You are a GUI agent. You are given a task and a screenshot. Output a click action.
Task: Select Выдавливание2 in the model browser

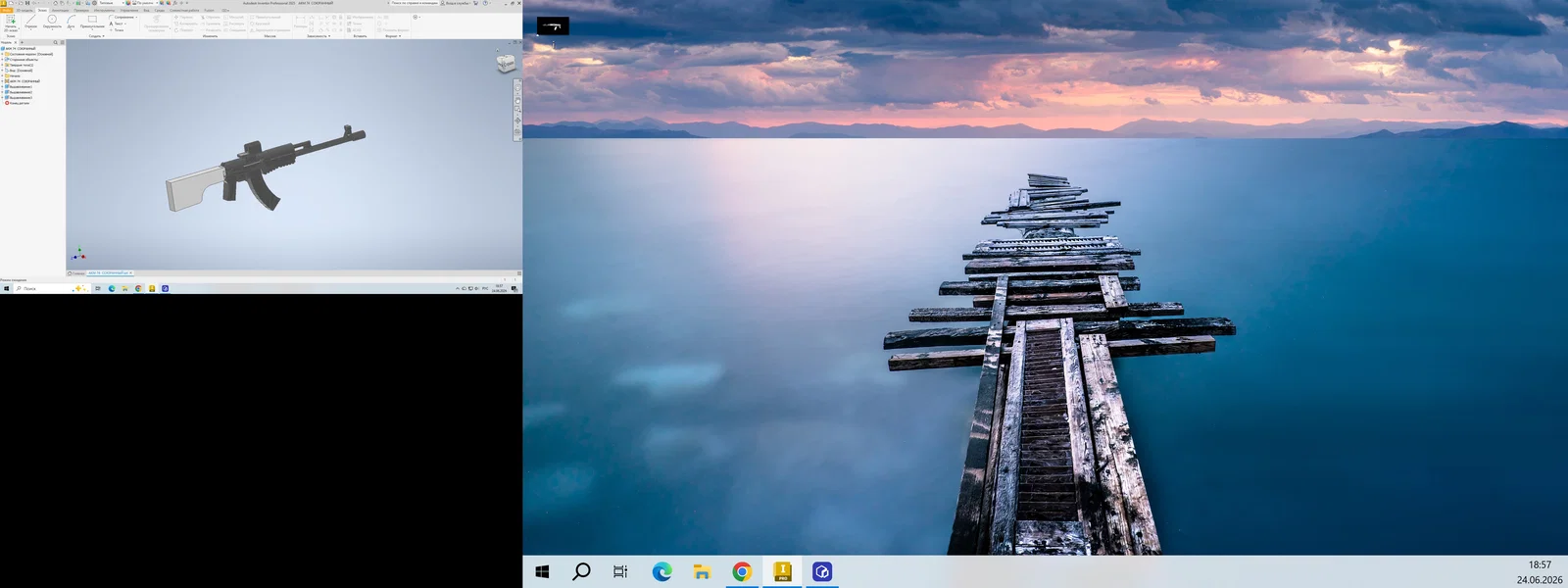tap(20, 92)
